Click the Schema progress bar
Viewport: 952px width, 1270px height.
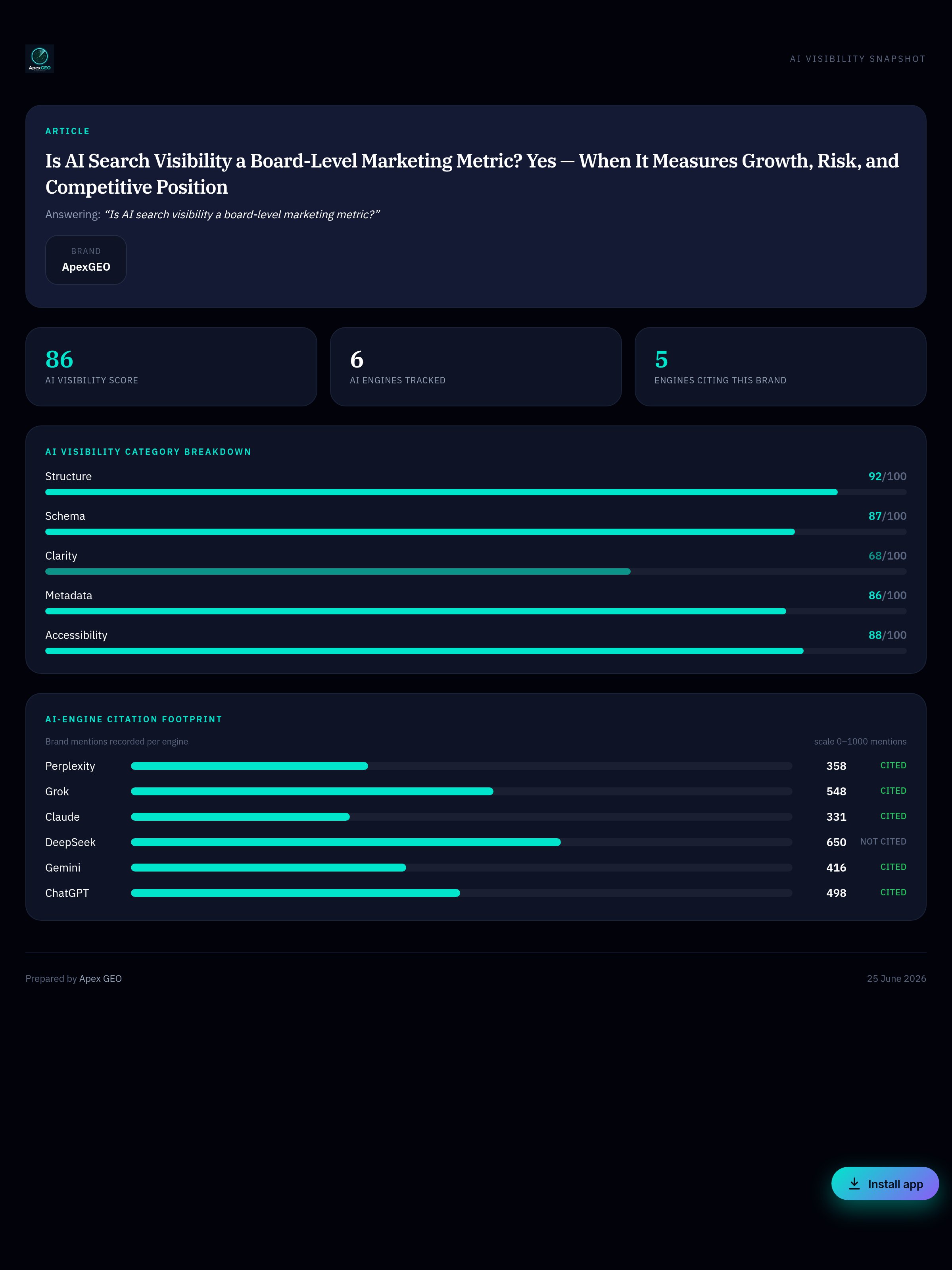[x=476, y=532]
